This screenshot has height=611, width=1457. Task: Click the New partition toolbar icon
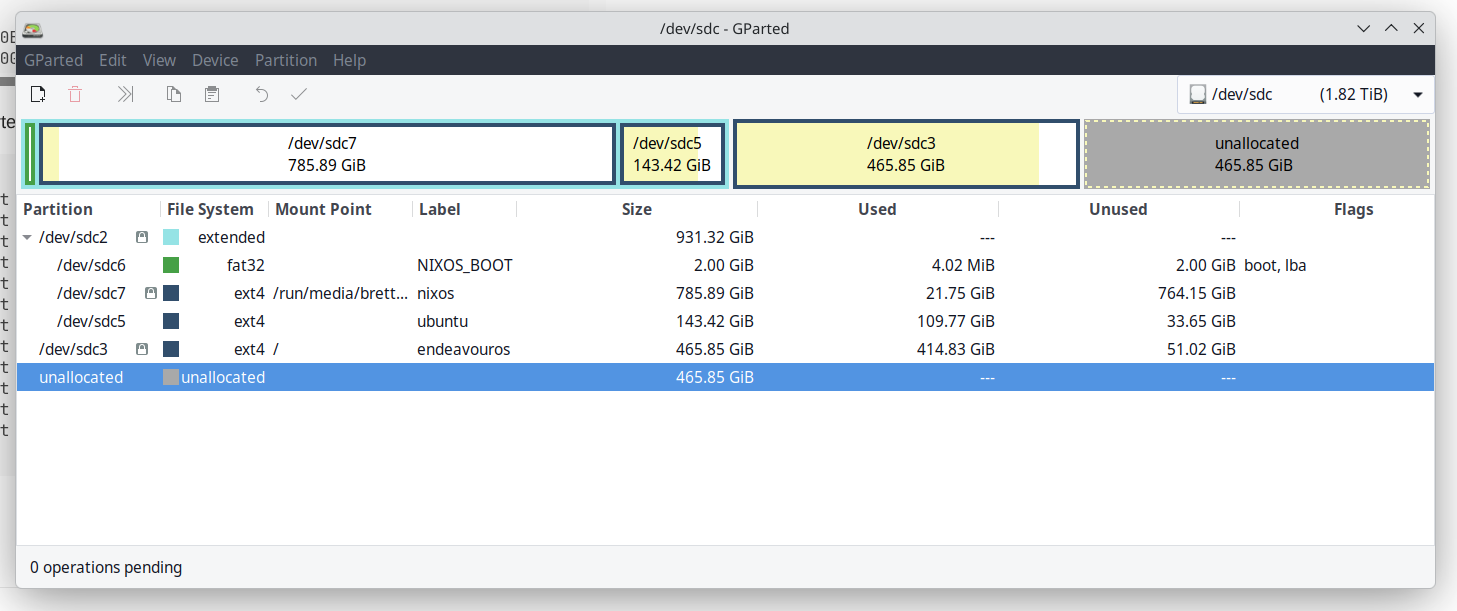tap(38, 94)
